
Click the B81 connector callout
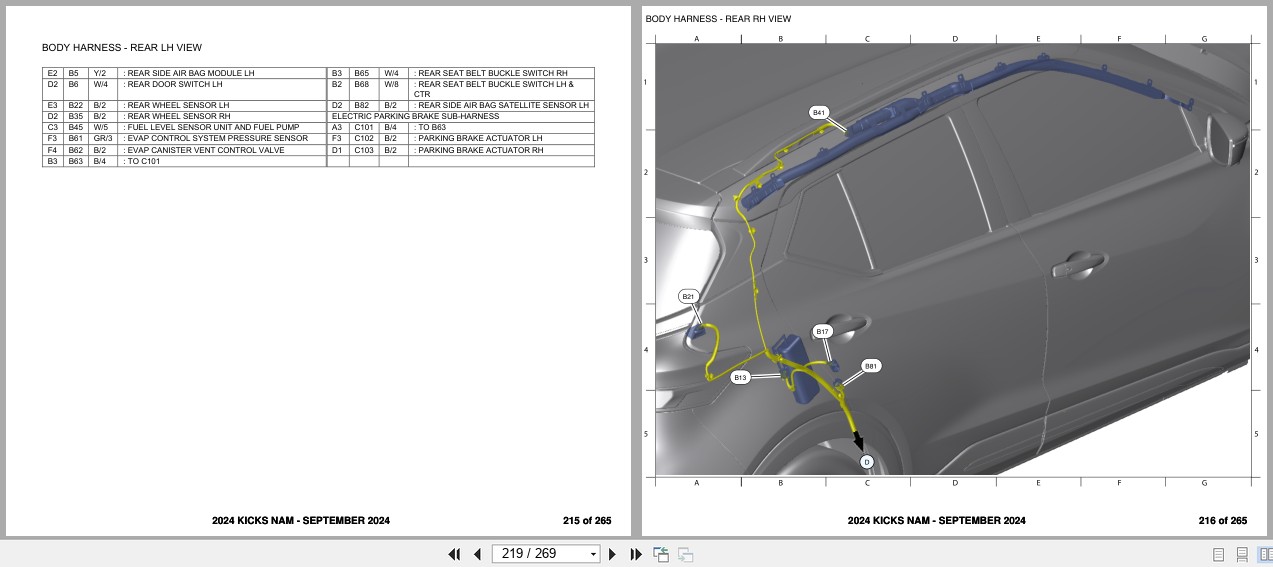click(x=871, y=366)
